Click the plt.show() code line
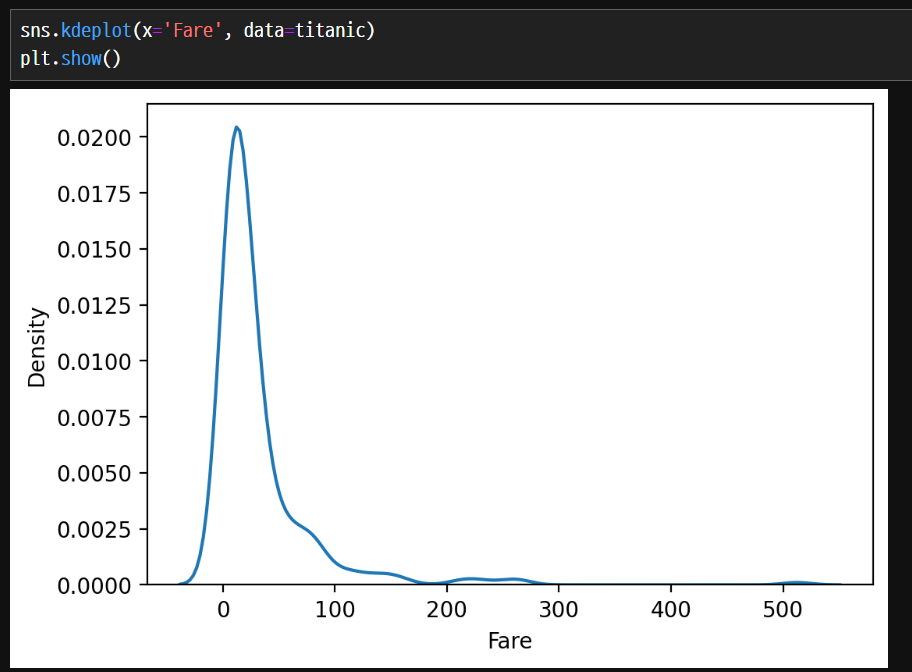Viewport: 912px width, 672px height. coord(70,59)
